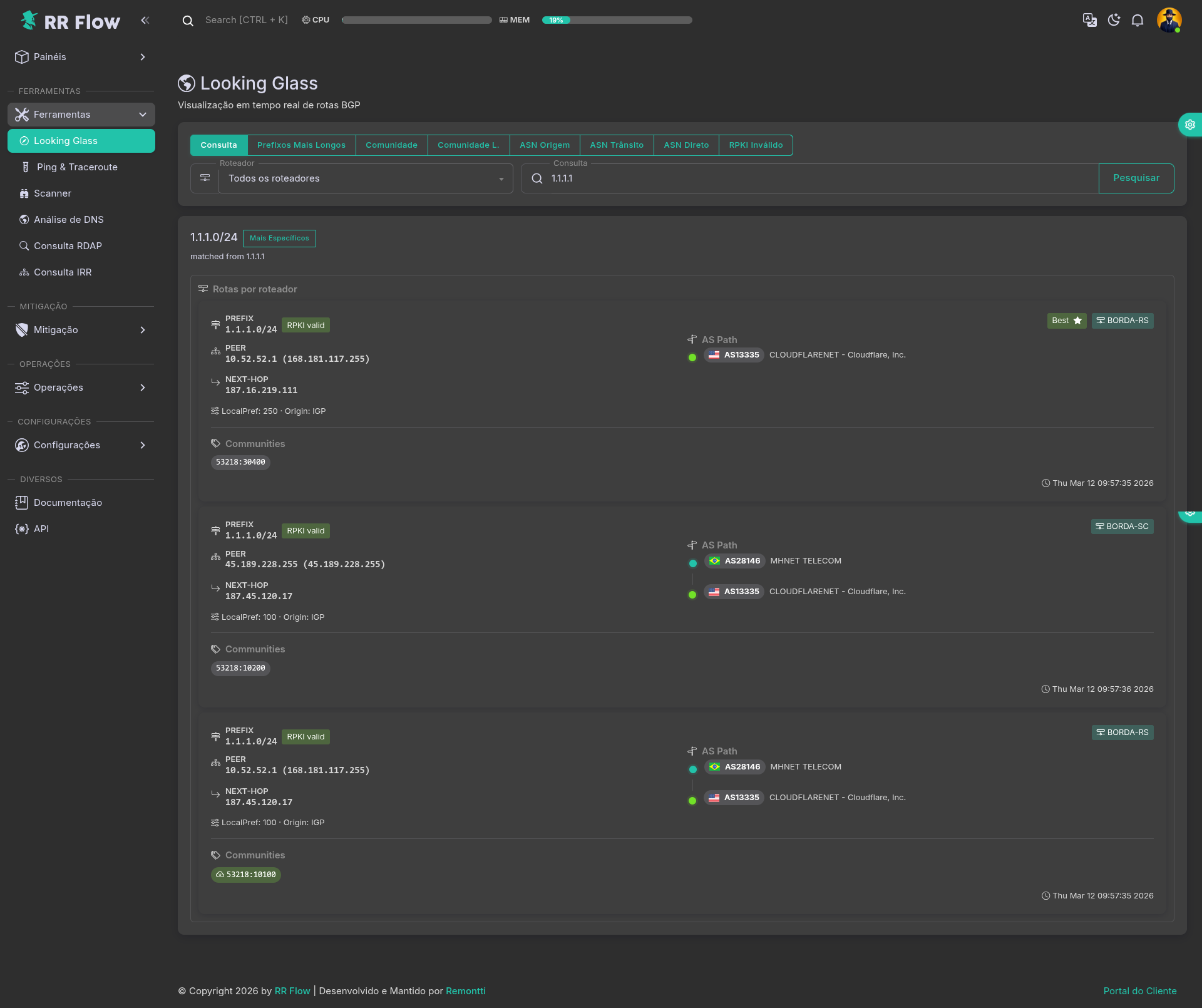Collapse sidebar with double chevron icon
This screenshot has width=1202, height=1008.
145,20
